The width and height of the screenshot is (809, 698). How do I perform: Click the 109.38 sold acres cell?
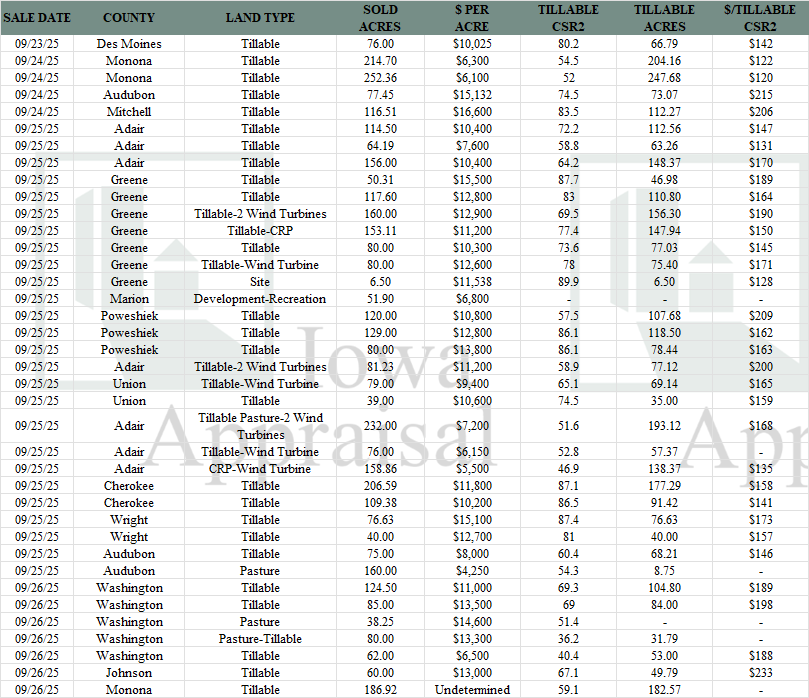tap(380, 503)
